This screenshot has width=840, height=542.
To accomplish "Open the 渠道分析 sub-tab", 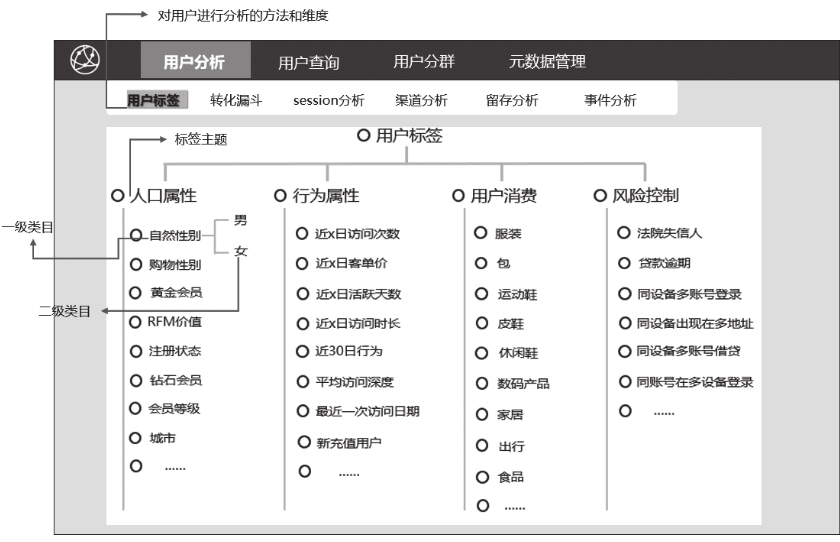I will pyautogui.click(x=421, y=100).
